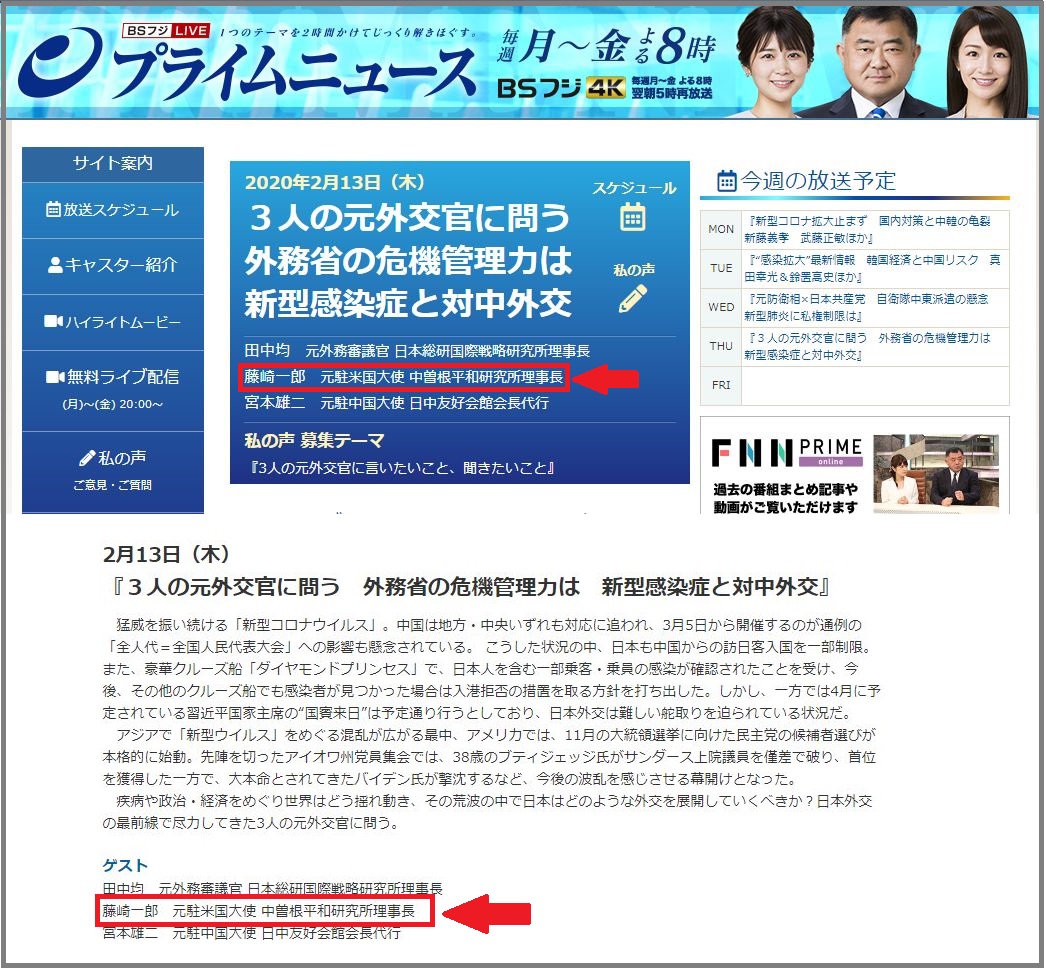Screen dimensions: 1046x968
Task: Click 宮本雄二 line in guest list
Action: [251, 933]
